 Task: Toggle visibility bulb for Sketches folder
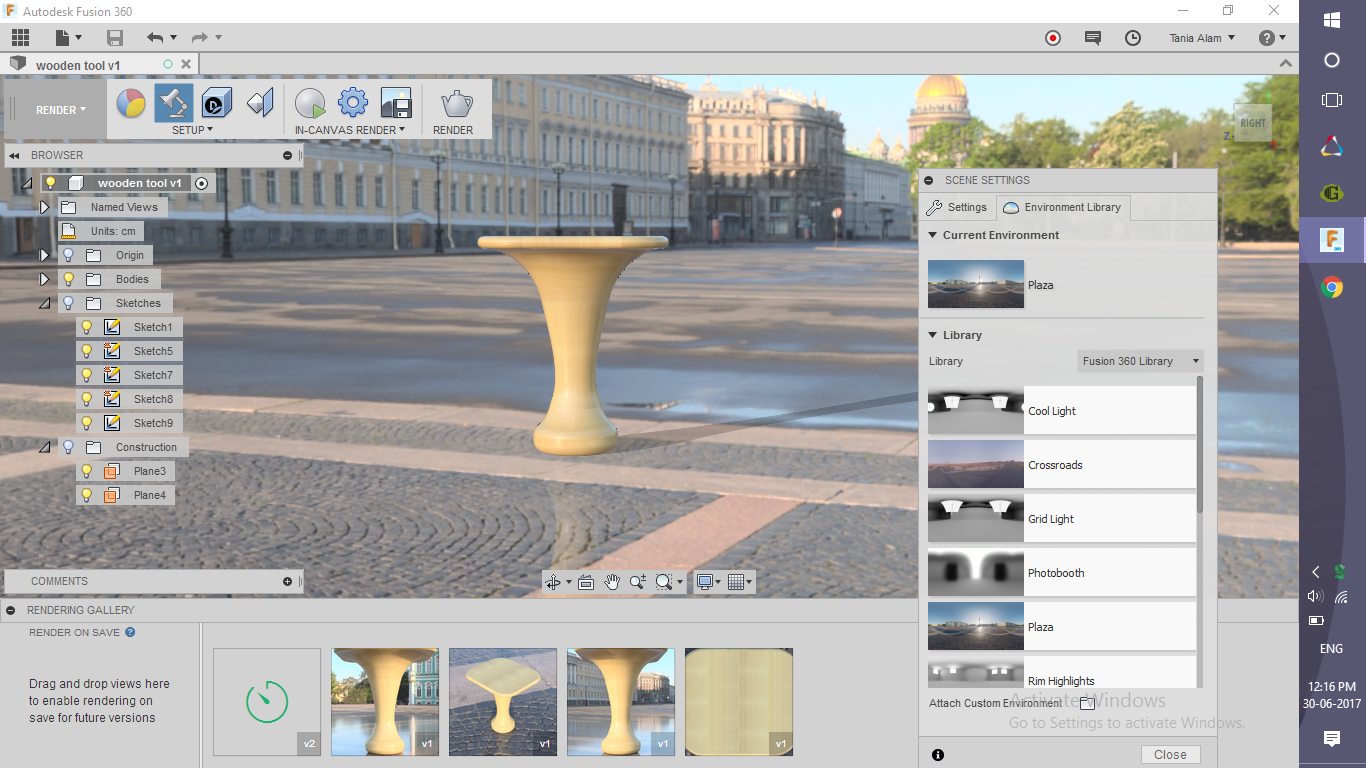point(69,303)
